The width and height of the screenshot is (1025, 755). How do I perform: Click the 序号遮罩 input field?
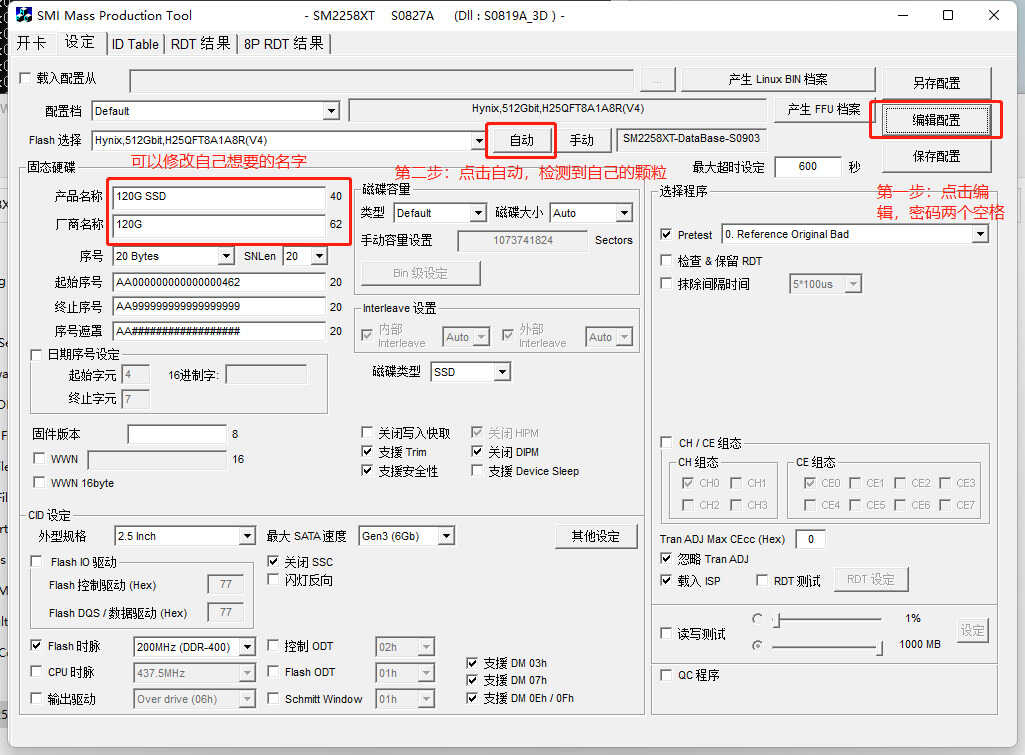[x=219, y=331]
